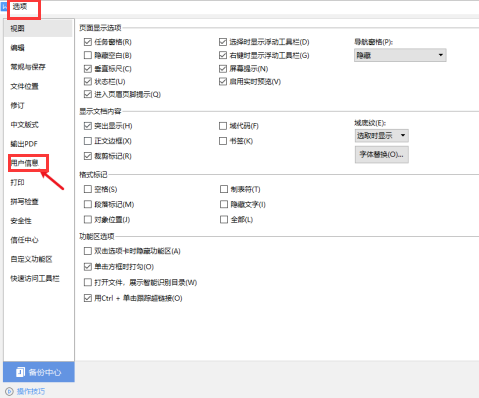Select the 安全性 category
Screen dimensions: 479x398
(x=21, y=221)
